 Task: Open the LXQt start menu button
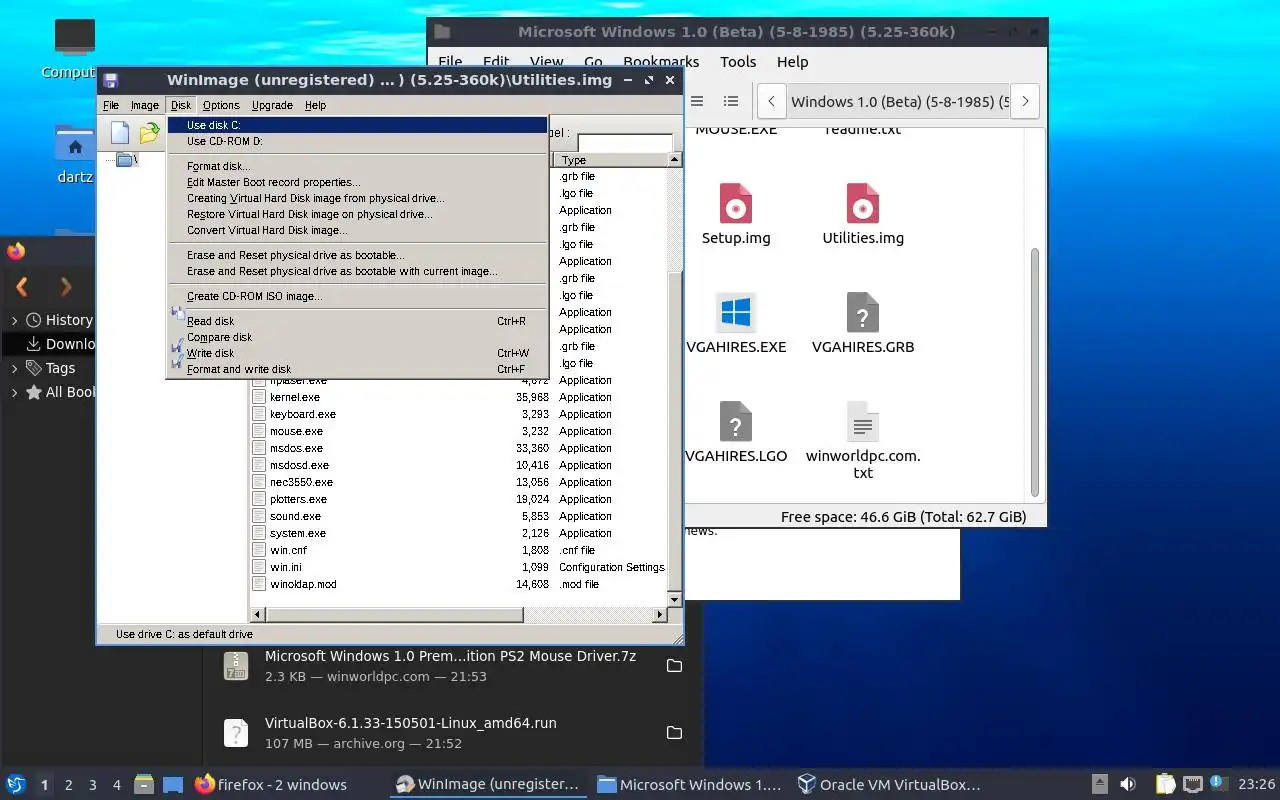pyautogui.click(x=16, y=785)
